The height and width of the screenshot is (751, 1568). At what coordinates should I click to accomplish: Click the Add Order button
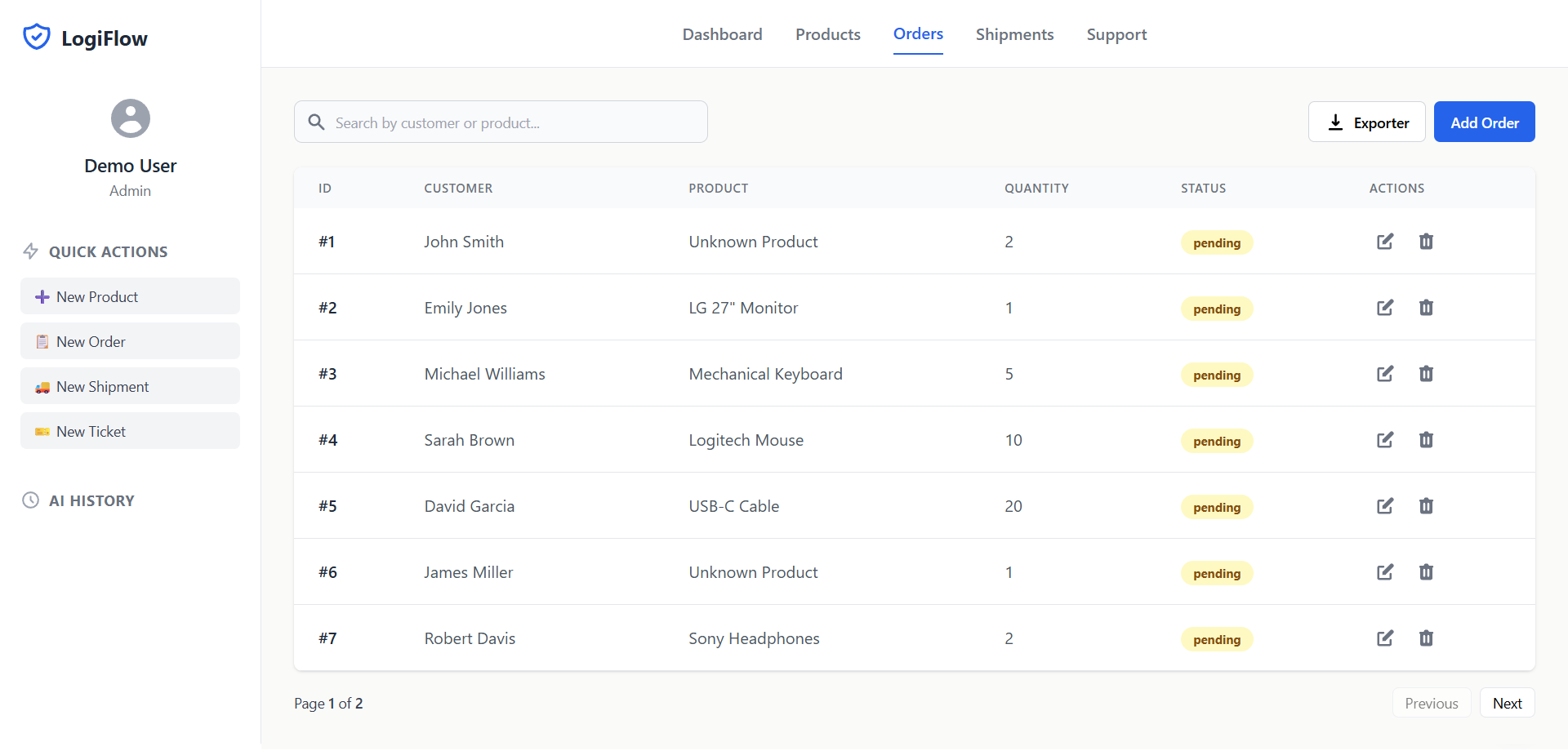(1484, 122)
